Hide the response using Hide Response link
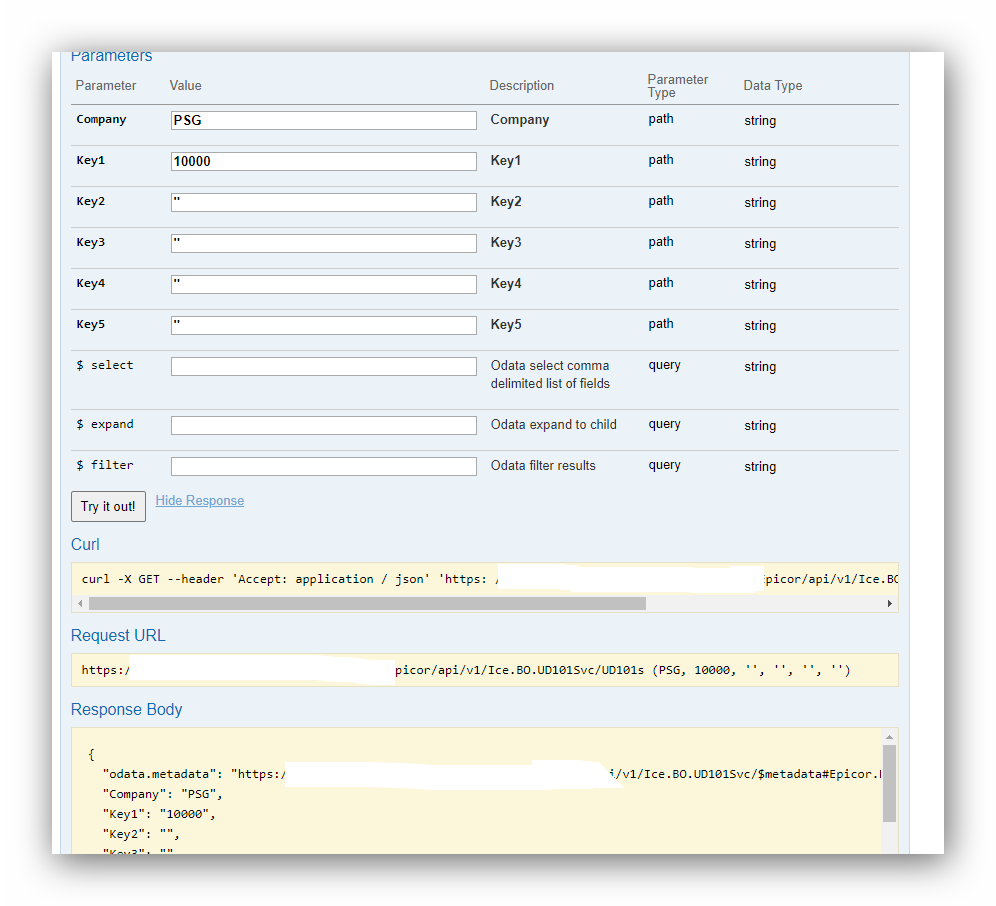This screenshot has height=906, width=996. (199, 500)
